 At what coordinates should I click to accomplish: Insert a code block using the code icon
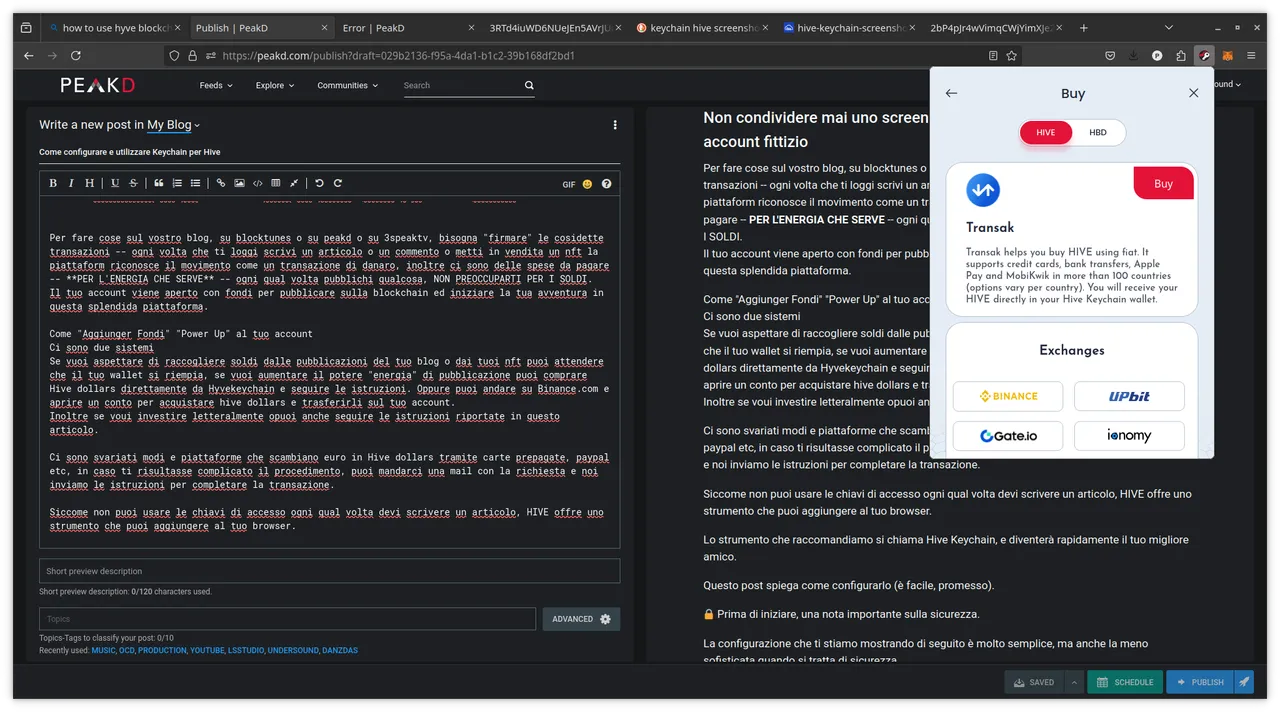pyautogui.click(x=257, y=183)
